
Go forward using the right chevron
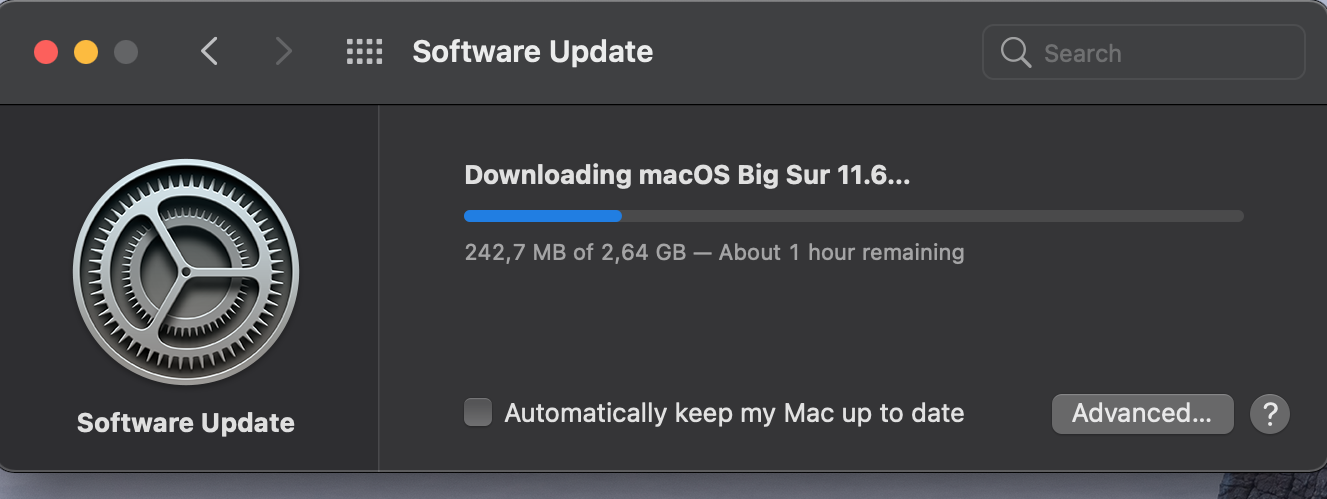284,52
